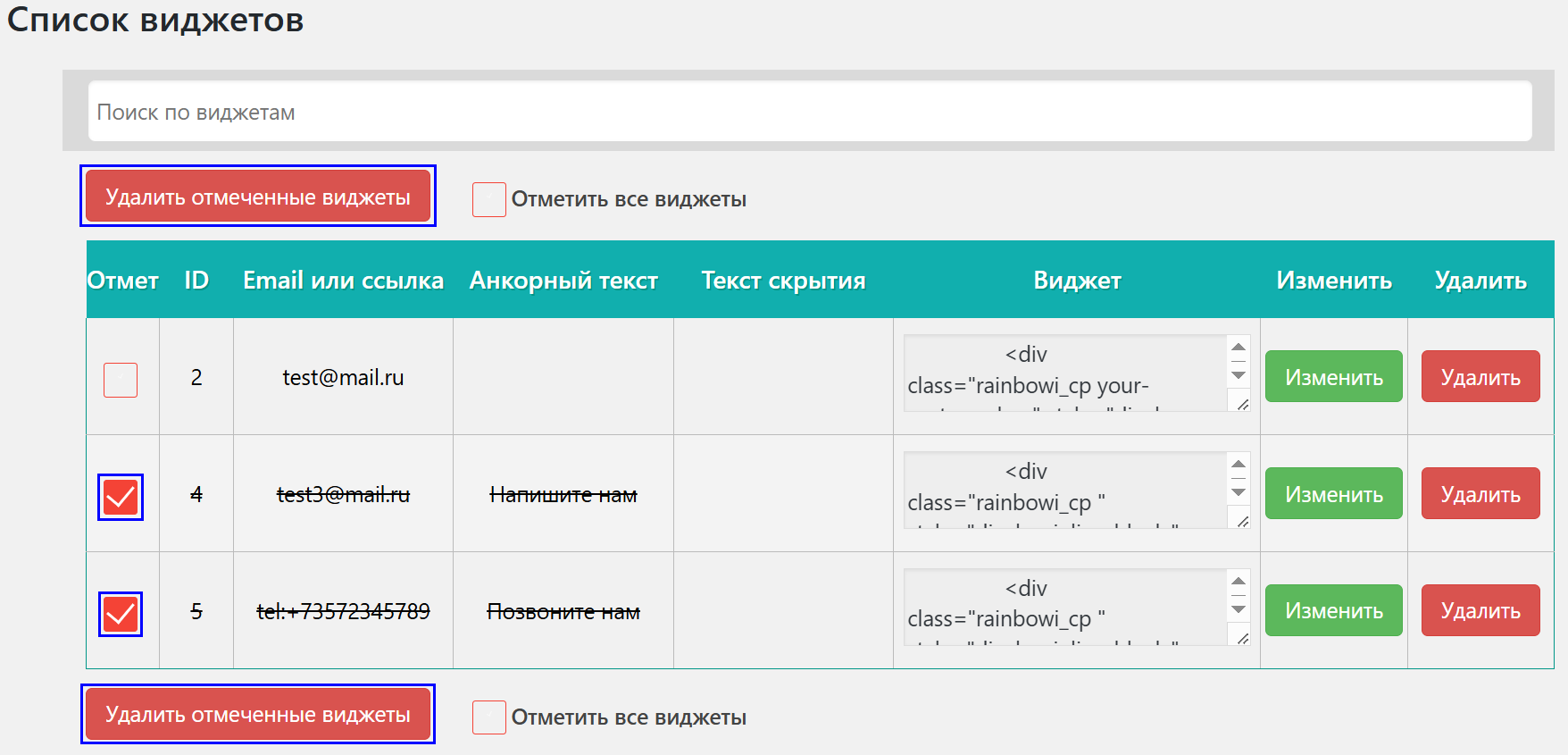This screenshot has height=755, width=1568.
Task: Click the 'Текст скрытия' column header
Action: (x=783, y=281)
